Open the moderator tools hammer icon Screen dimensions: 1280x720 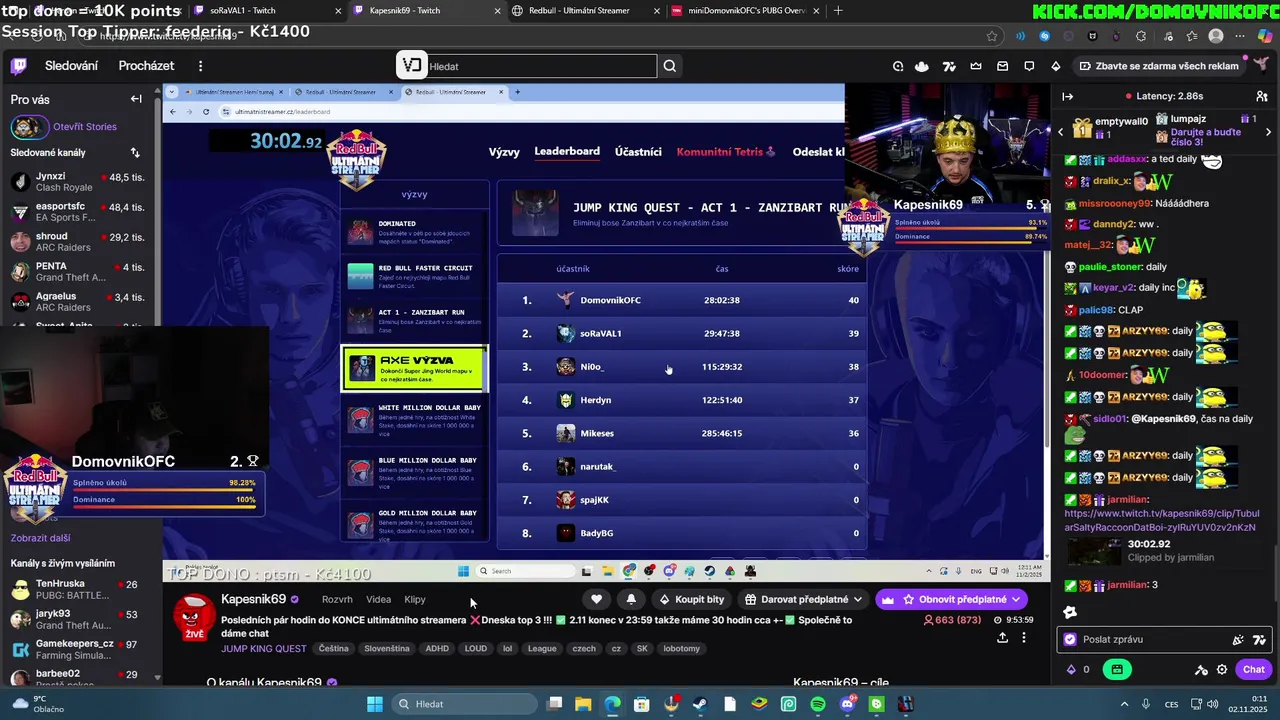1202,670
